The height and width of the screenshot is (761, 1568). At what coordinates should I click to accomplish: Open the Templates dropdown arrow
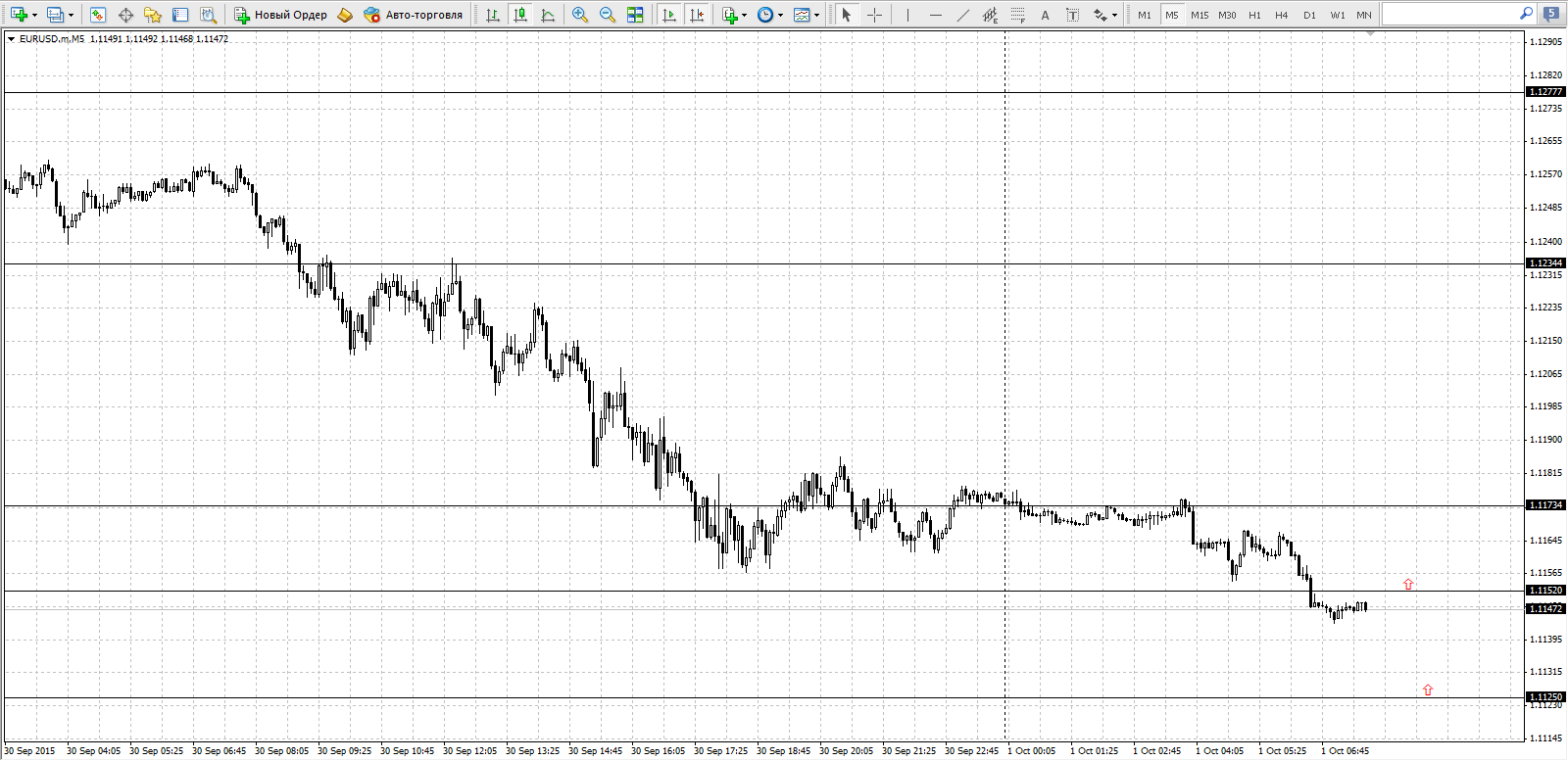tap(816, 15)
